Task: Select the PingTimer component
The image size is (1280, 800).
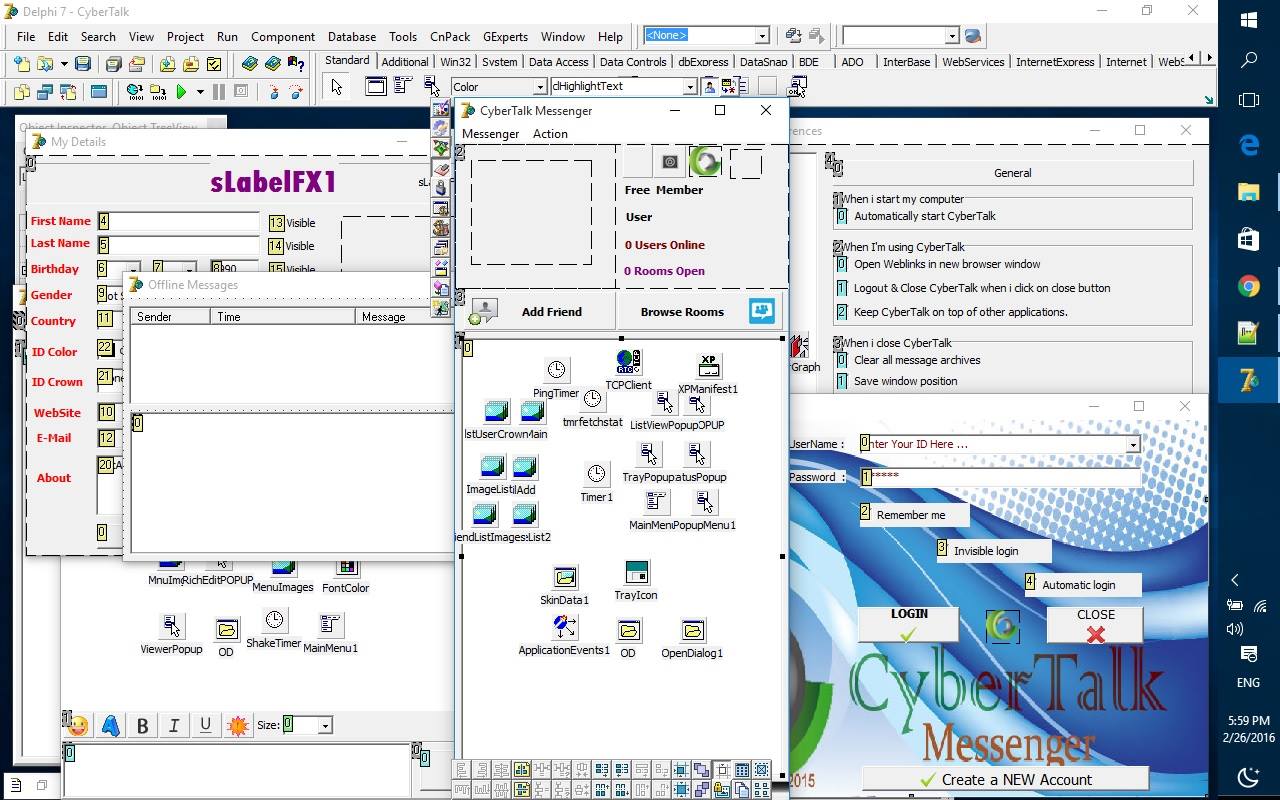Action: (x=556, y=370)
